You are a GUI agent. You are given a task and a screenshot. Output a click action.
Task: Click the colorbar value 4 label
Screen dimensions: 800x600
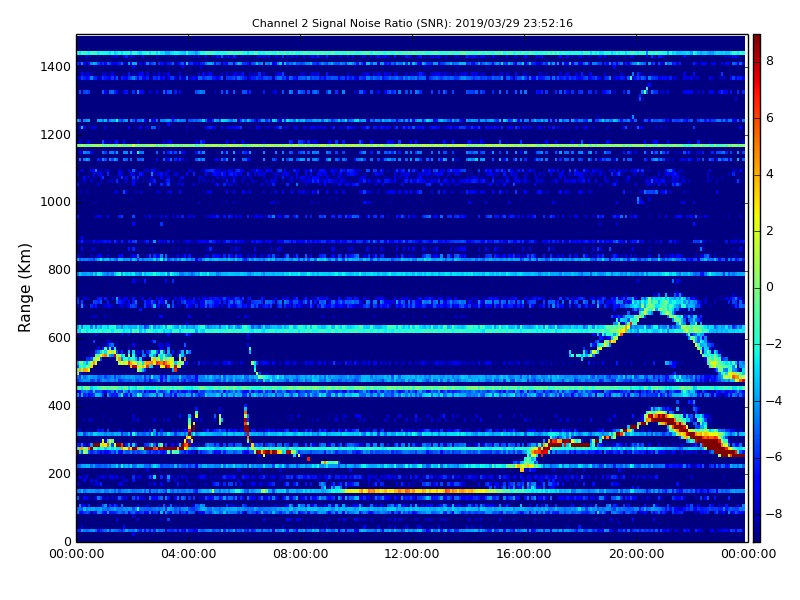pyautogui.click(x=770, y=174)
